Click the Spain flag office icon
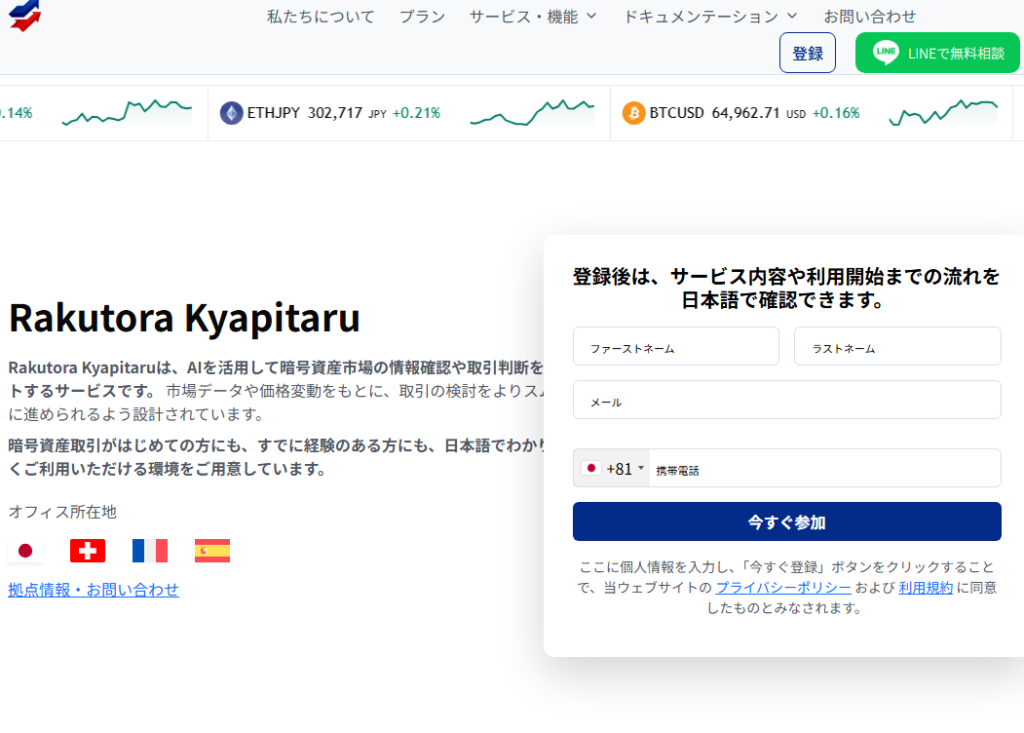The image size is (1024, 733). [212, 551]
